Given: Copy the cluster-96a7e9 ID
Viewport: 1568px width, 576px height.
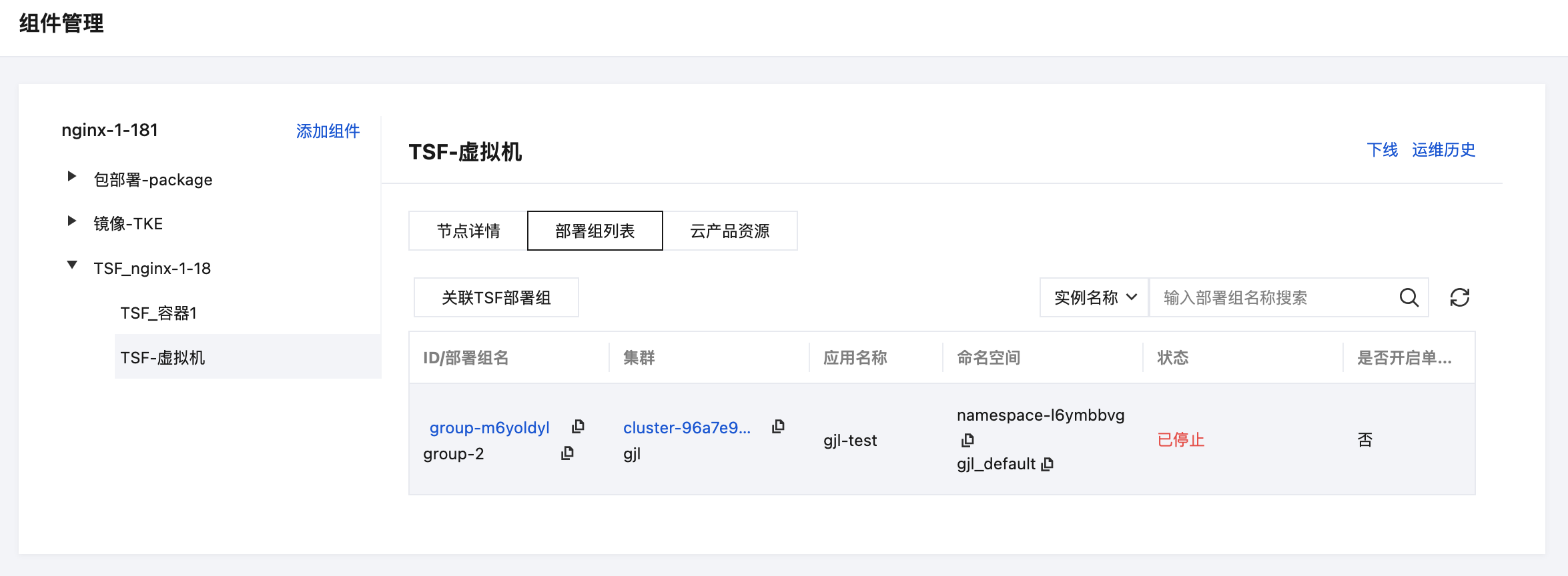Looking at the screenshot, I should [x=778, y=427].
